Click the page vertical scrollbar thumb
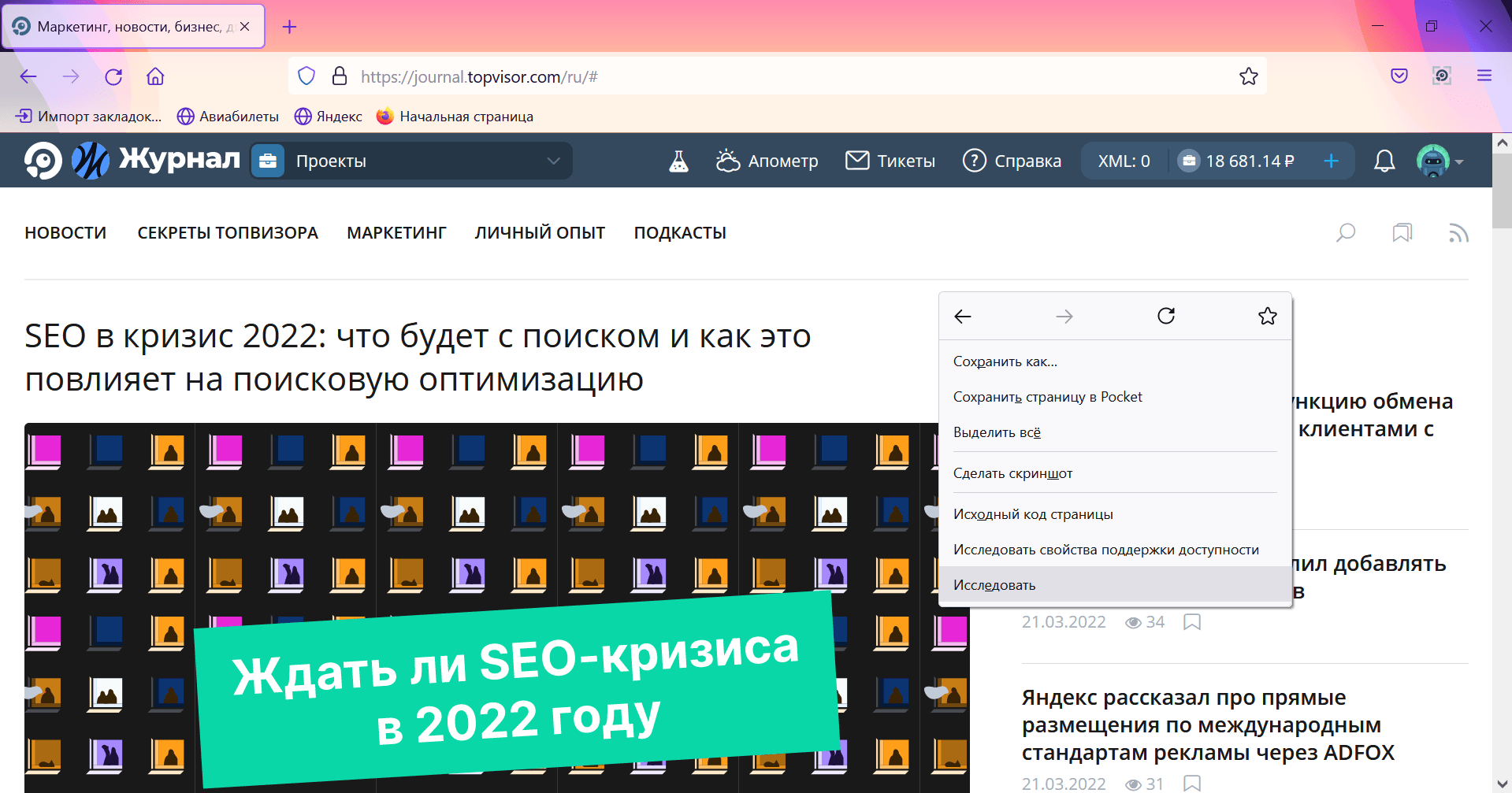The image size is (1512, 793). (x=1502, y=191)
